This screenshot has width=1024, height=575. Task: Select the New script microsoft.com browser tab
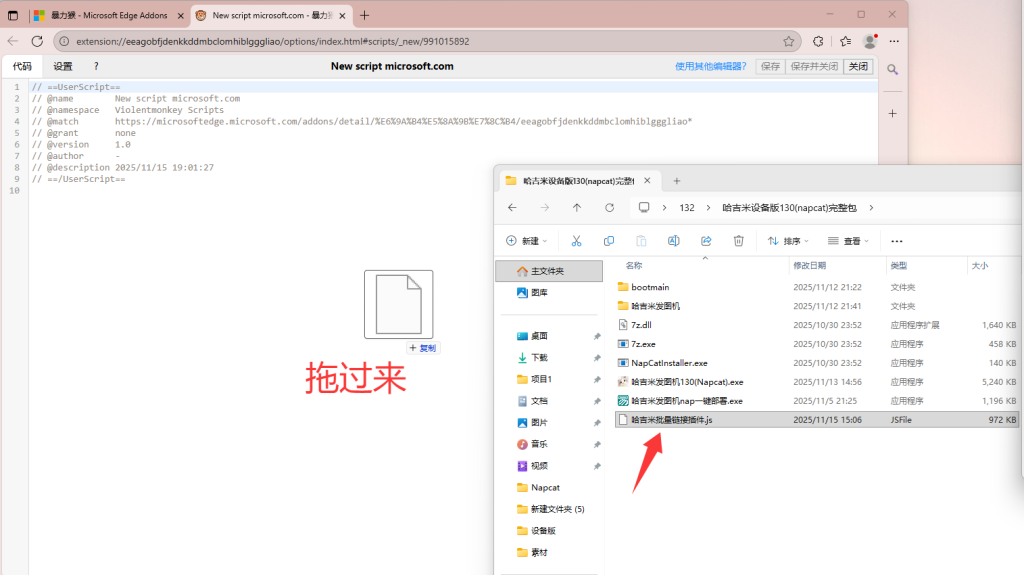point(272,15)
